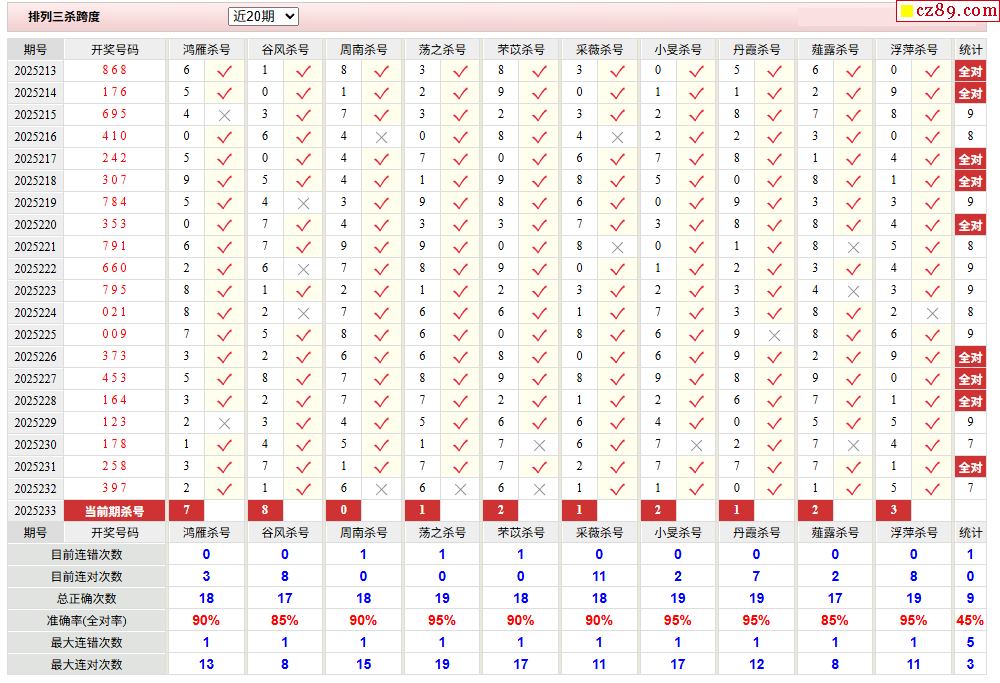The height and width of the screenshot is (683, 1000).
Task: Click the X mark for 鸿雁杀号 in row 2025215
Action: 224,115
